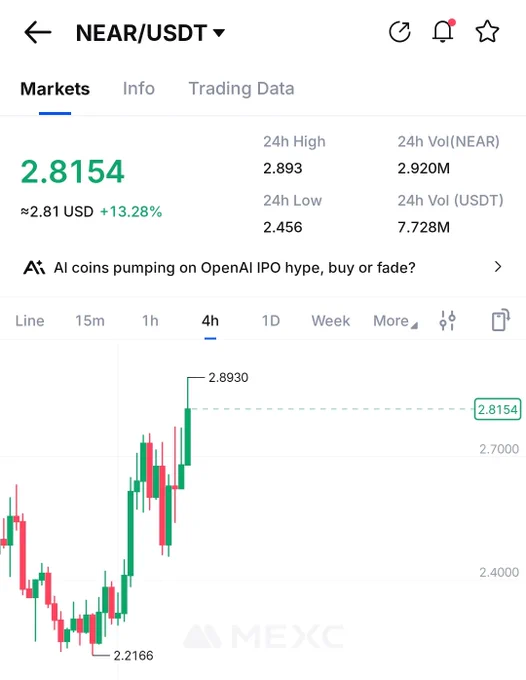Image resolution: width=526 pixels, height=680 pixels.
Task: Open price alerts bell icon
Action: [443, 31]
